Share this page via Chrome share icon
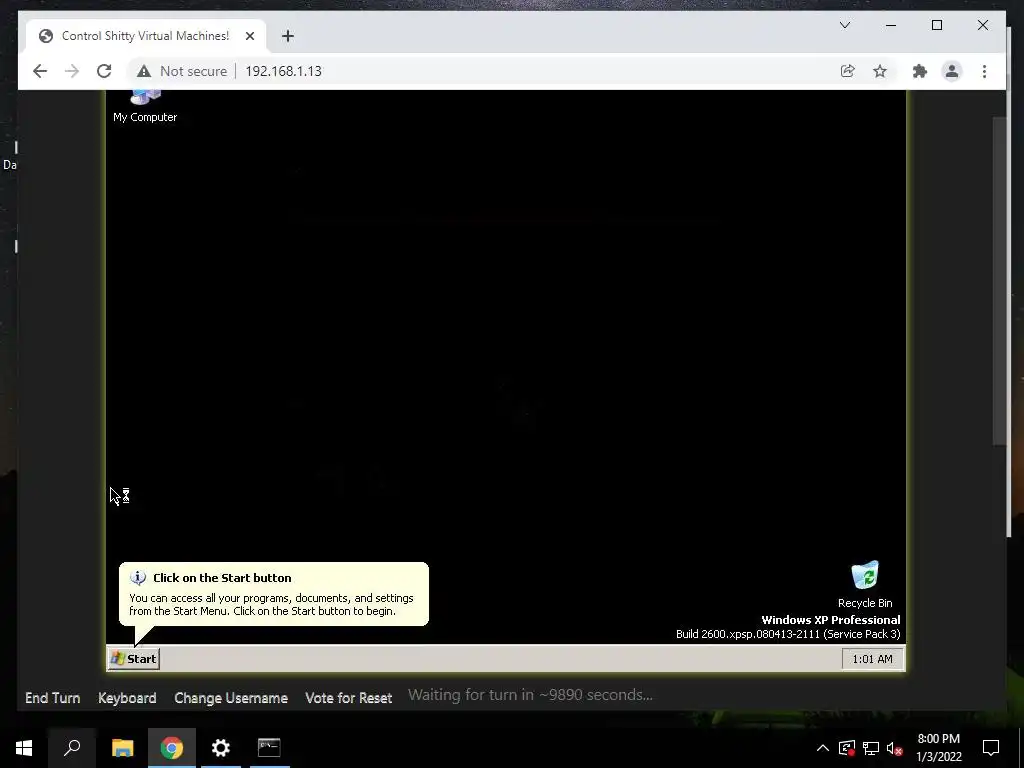The height and width of the screenshot is (768, 1024). [847, 71]
